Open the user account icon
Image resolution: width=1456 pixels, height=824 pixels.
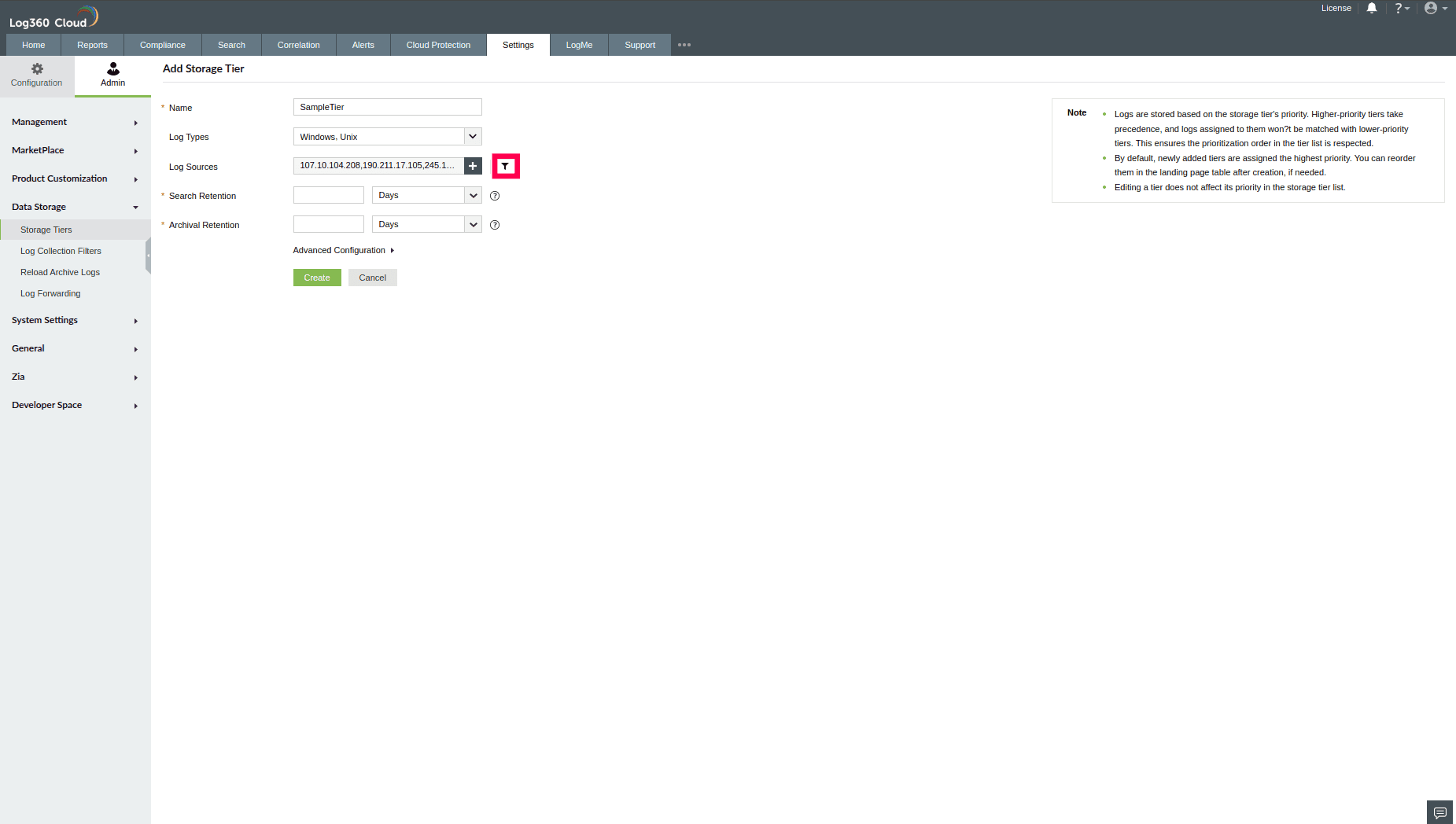pyautogui.click(x=1430, y=8)
